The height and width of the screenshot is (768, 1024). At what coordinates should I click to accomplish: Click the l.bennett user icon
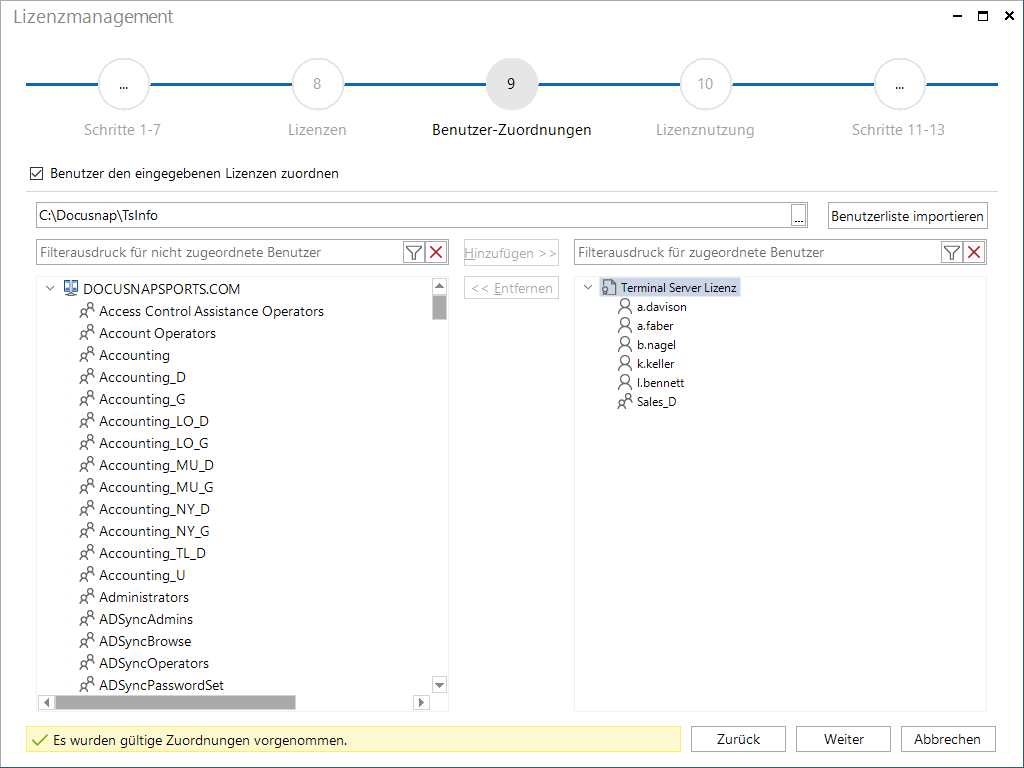pos(625,381)
